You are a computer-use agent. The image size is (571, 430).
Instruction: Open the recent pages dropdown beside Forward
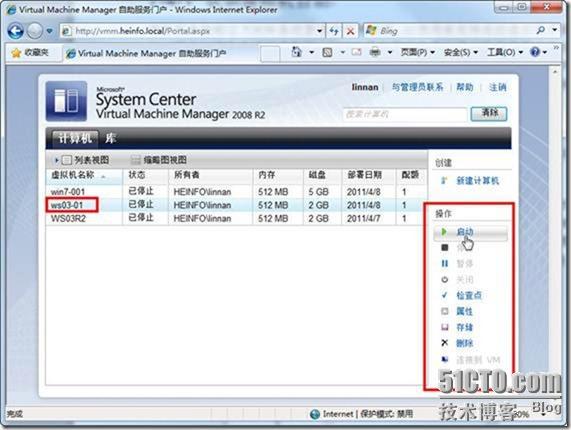tap(50, 31)
